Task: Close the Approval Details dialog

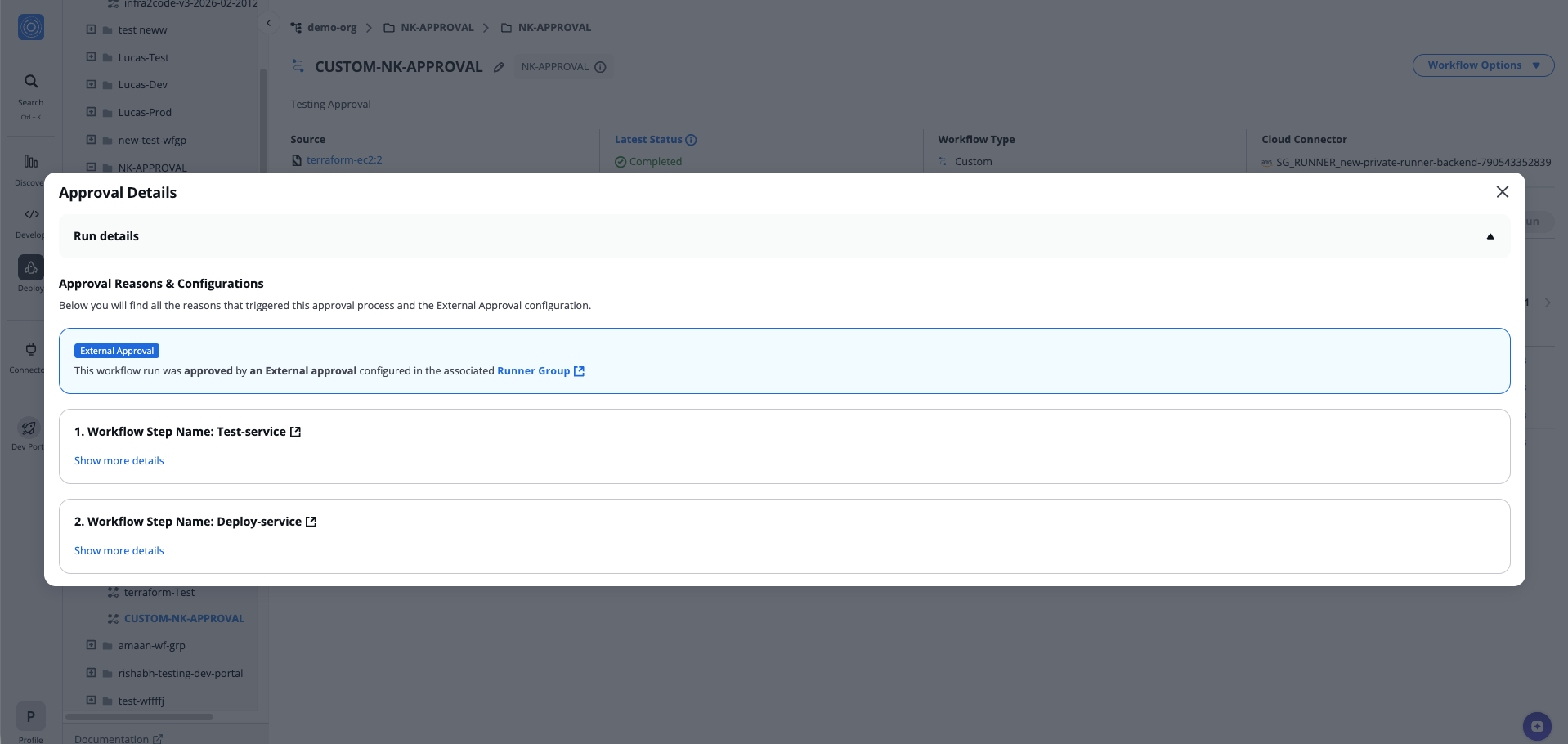Action: [1502, 192]
